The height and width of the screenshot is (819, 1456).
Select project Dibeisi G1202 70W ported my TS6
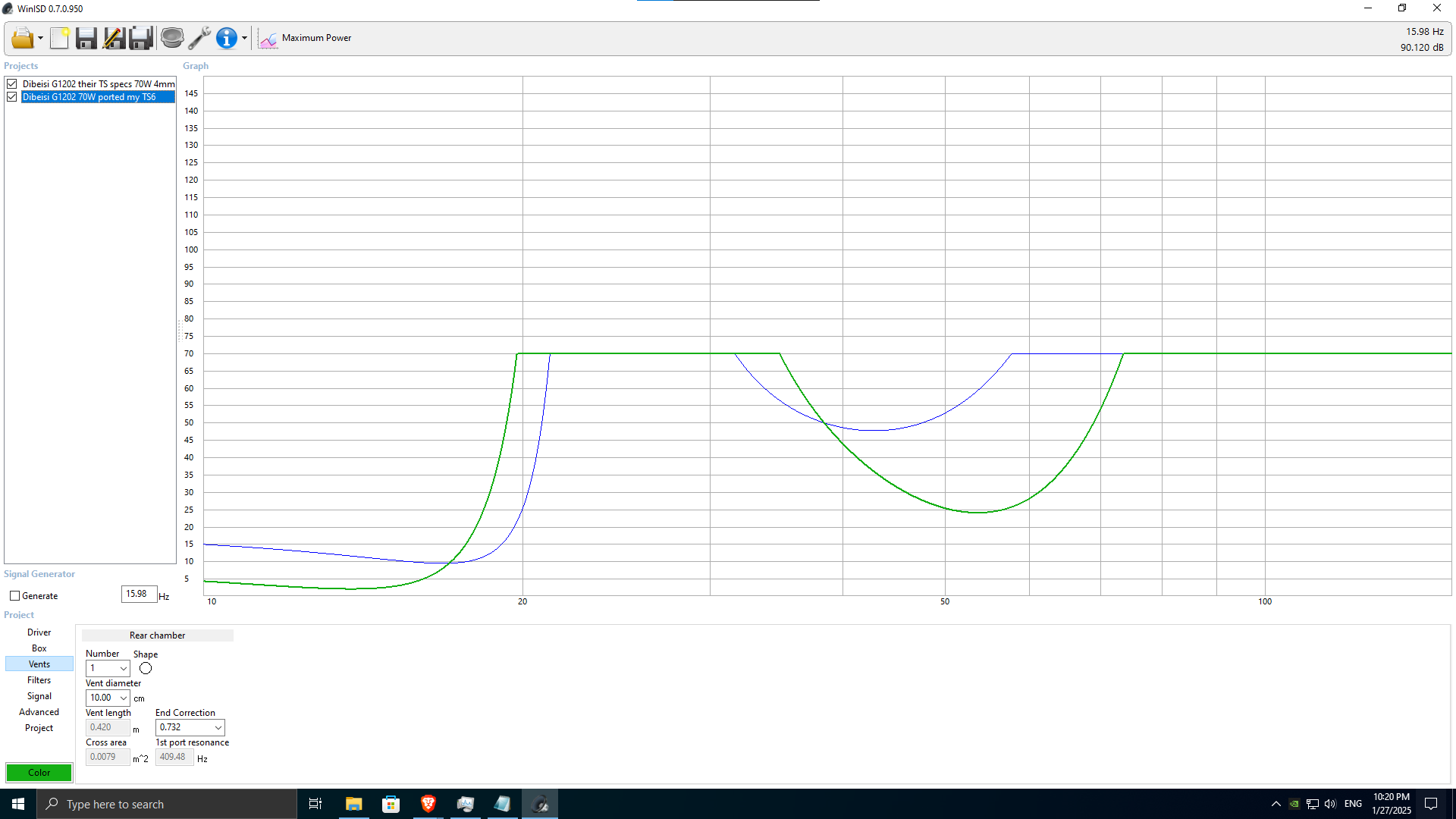point(99,97)
